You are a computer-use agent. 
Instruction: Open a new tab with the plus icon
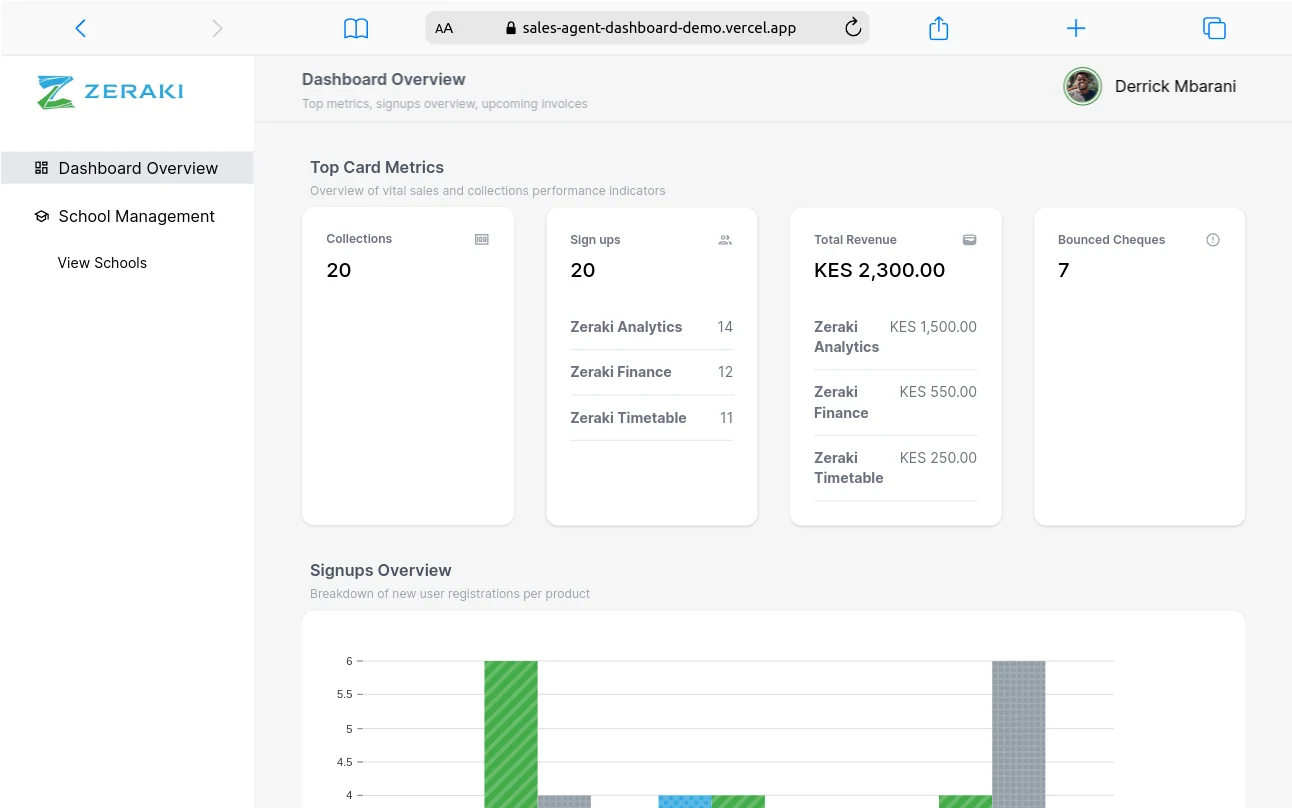click(x=1076, y=28)
